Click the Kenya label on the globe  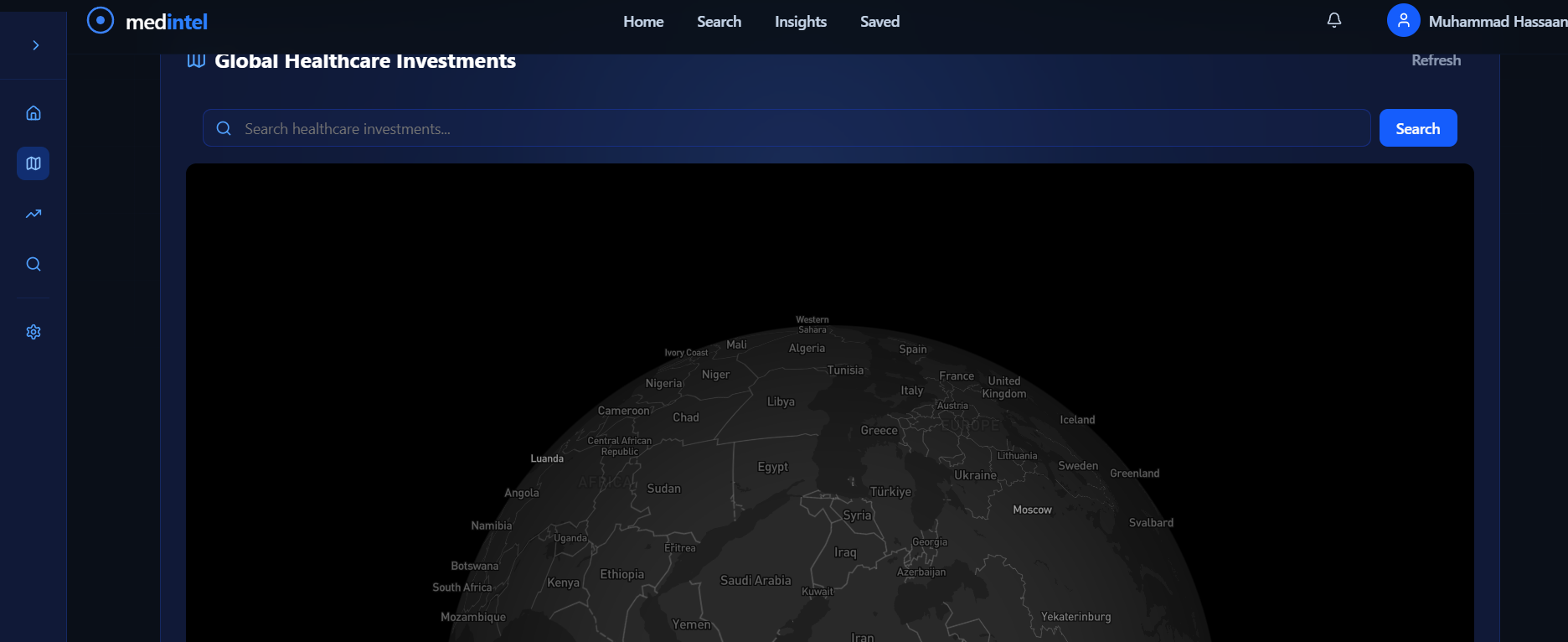point(563,582)
